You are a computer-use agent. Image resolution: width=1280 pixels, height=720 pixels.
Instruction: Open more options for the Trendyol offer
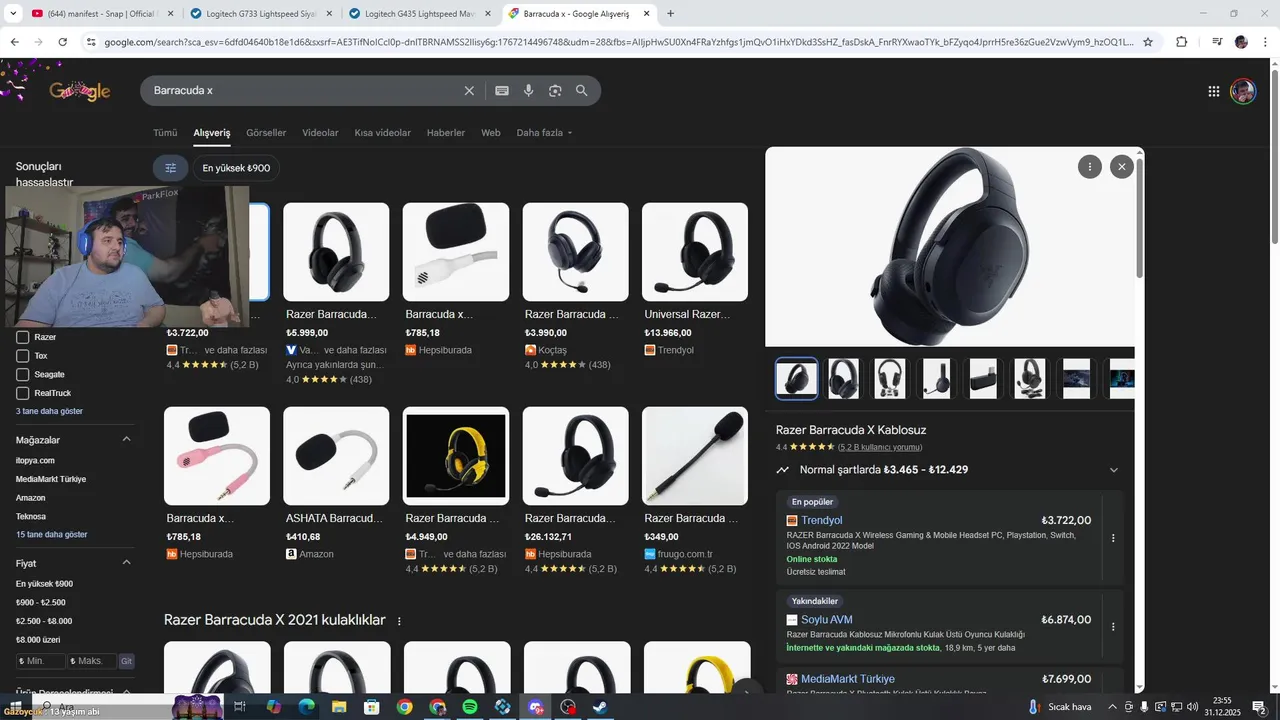[x=1113, y=538]
